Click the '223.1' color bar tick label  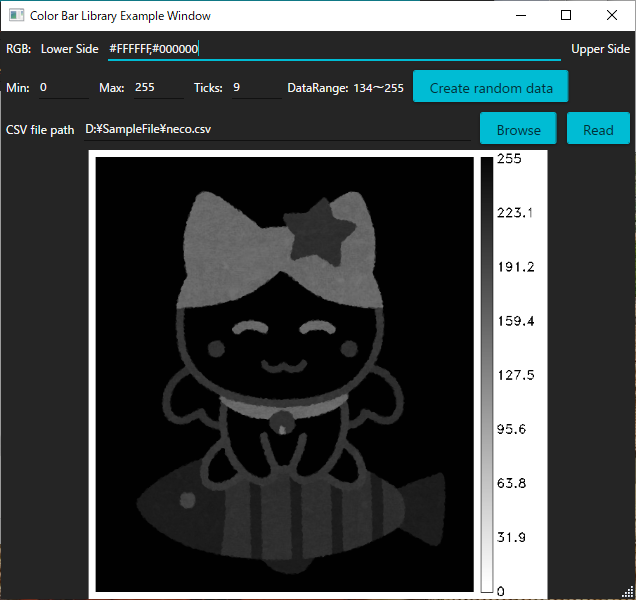coord(515,213)
